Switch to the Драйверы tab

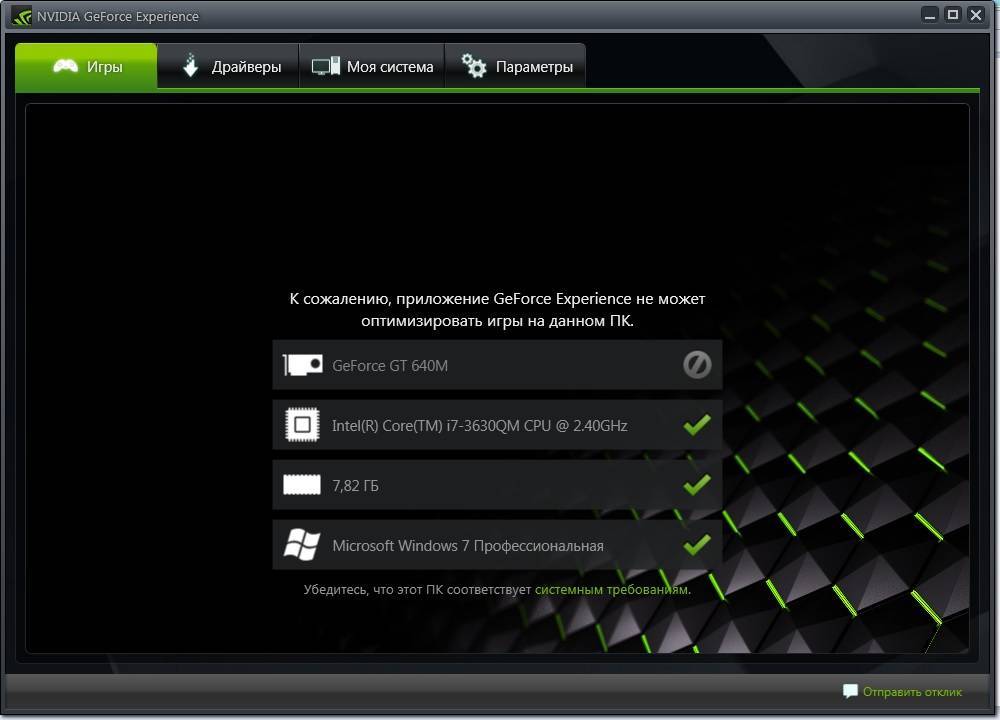[x=228, y=66]
